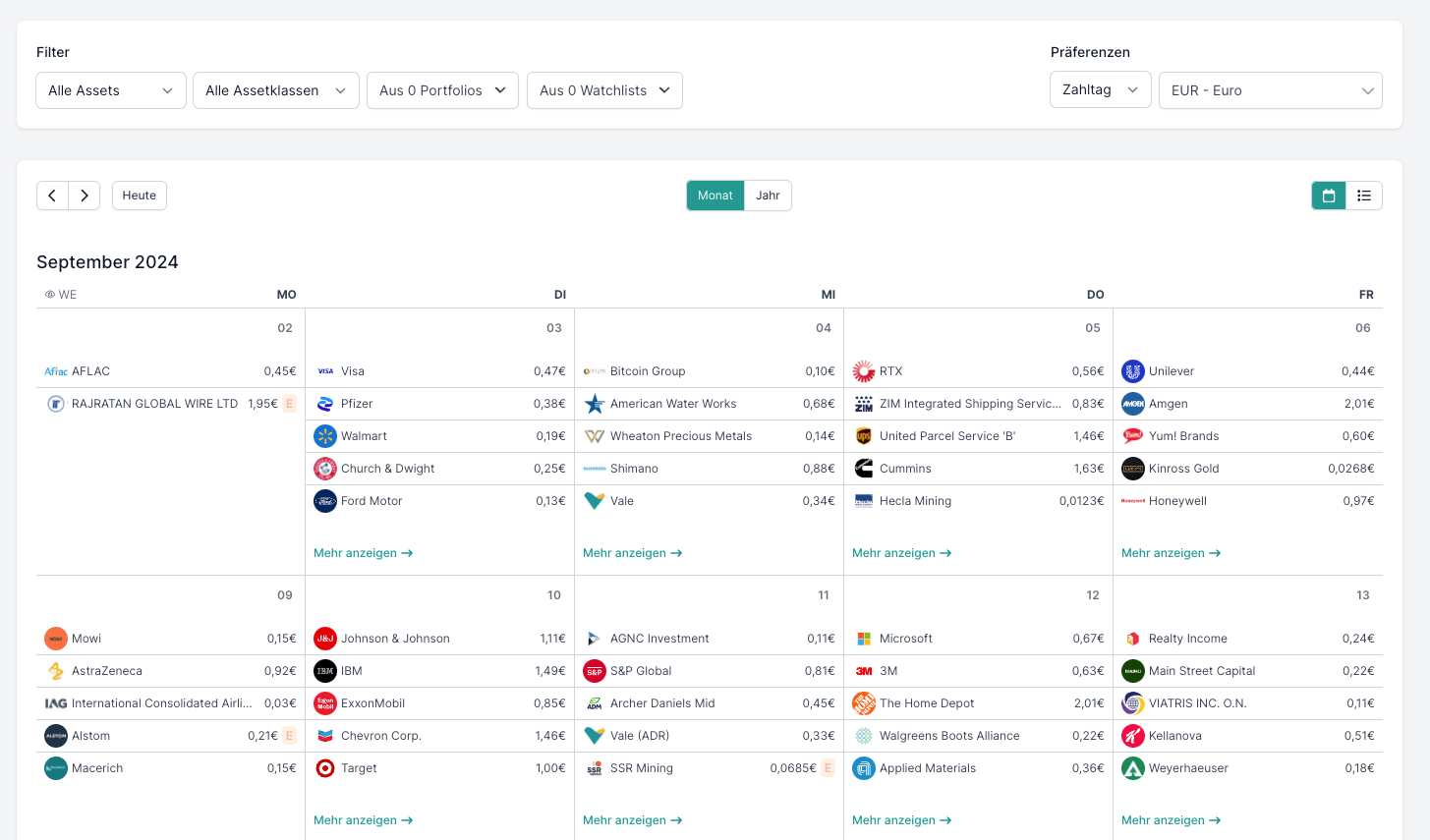Click the Kellanova logo icon
The width and height of the screenshot is (1430, 840).
(x=1133, y=736)
